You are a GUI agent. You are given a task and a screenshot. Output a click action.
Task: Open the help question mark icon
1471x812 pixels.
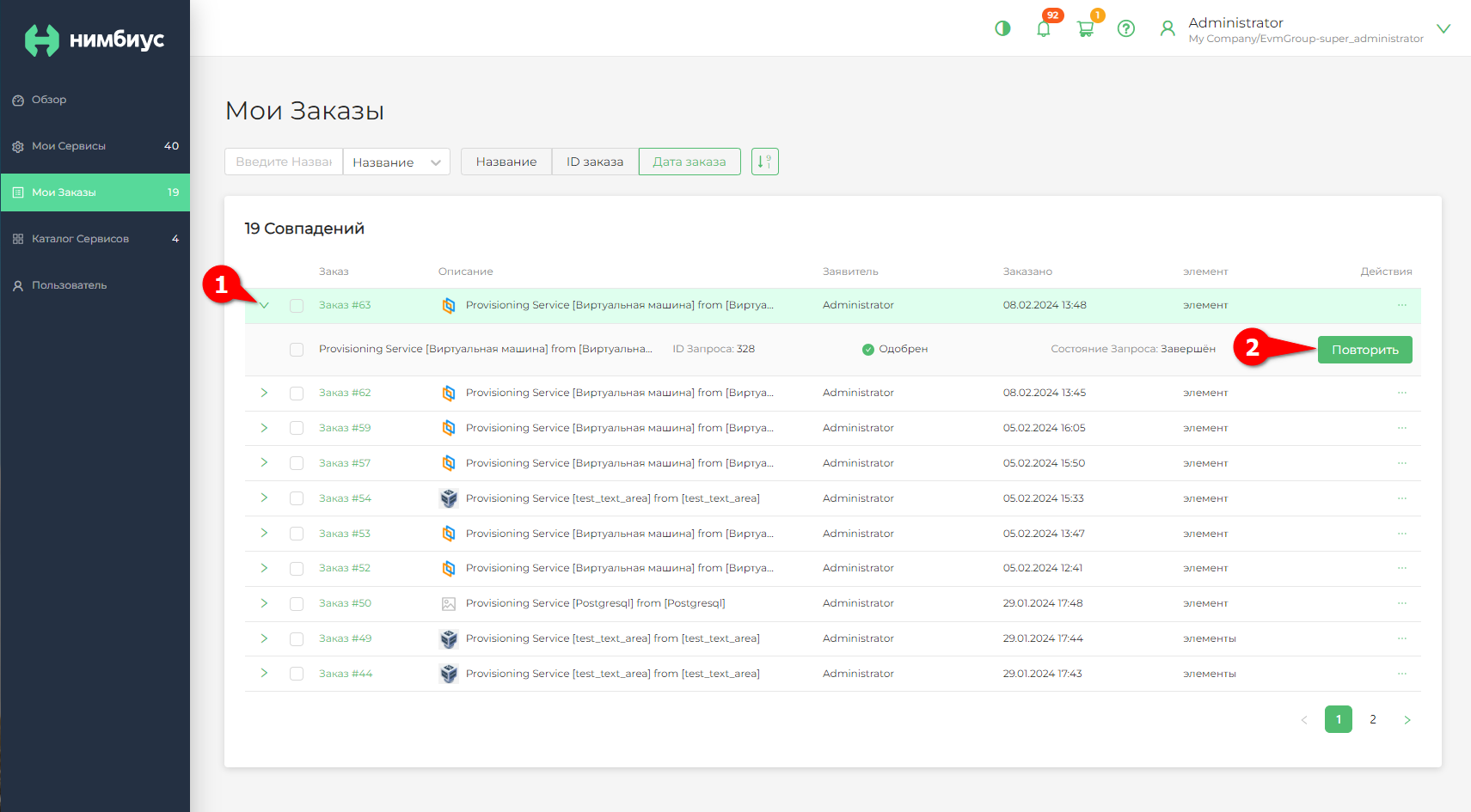point(1126,28)
